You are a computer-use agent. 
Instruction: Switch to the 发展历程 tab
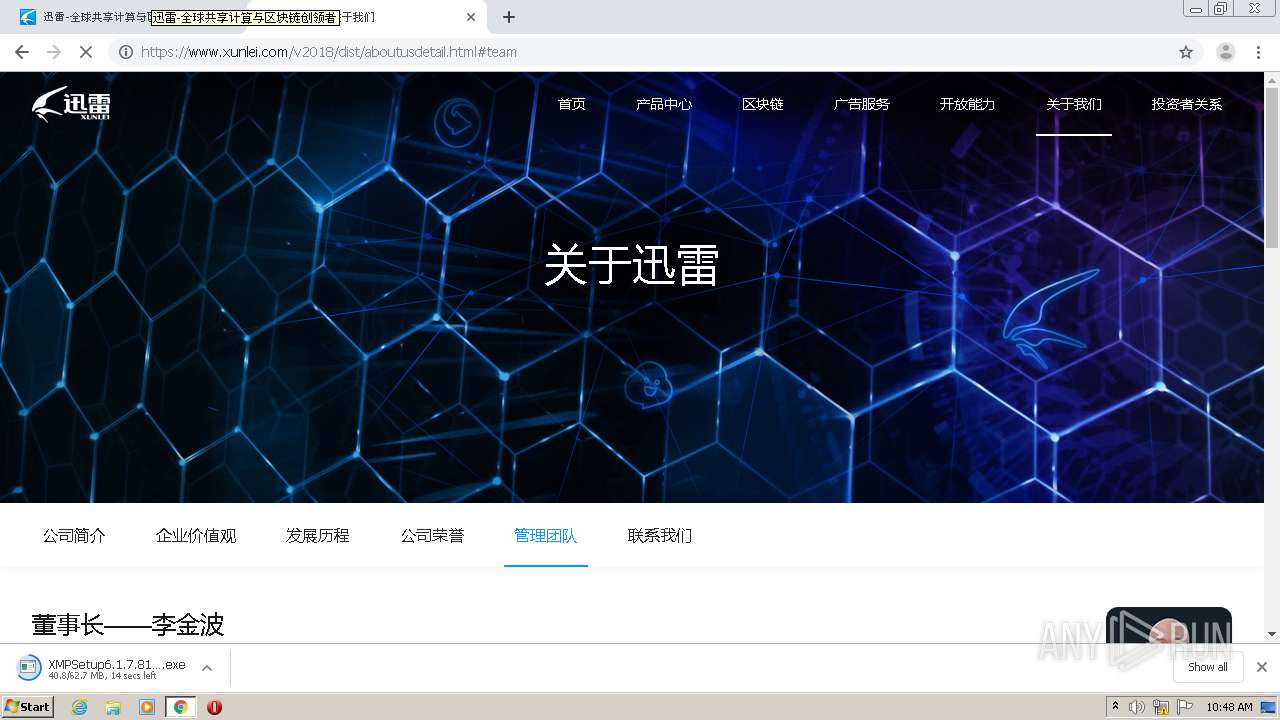point(318,536)
